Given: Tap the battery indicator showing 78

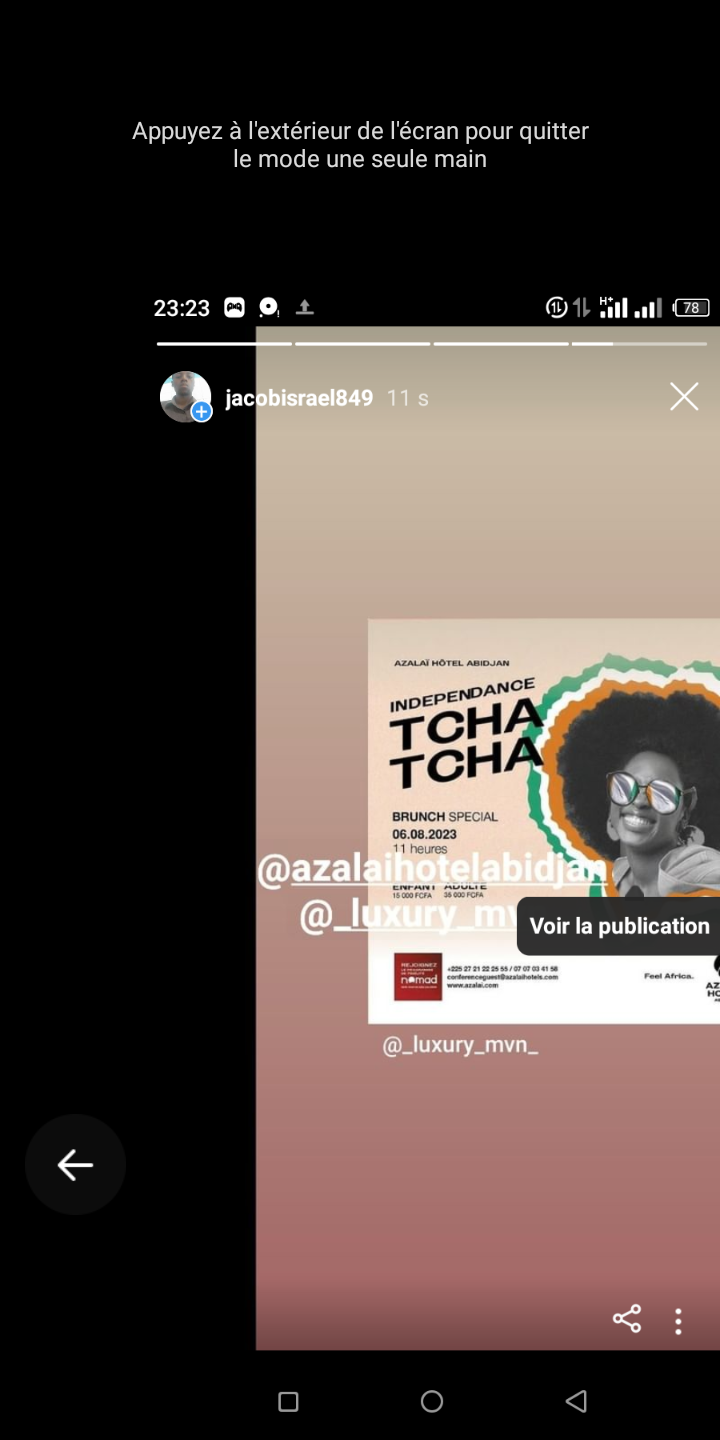Looking at the screenshot, I should tap(692, 308).
